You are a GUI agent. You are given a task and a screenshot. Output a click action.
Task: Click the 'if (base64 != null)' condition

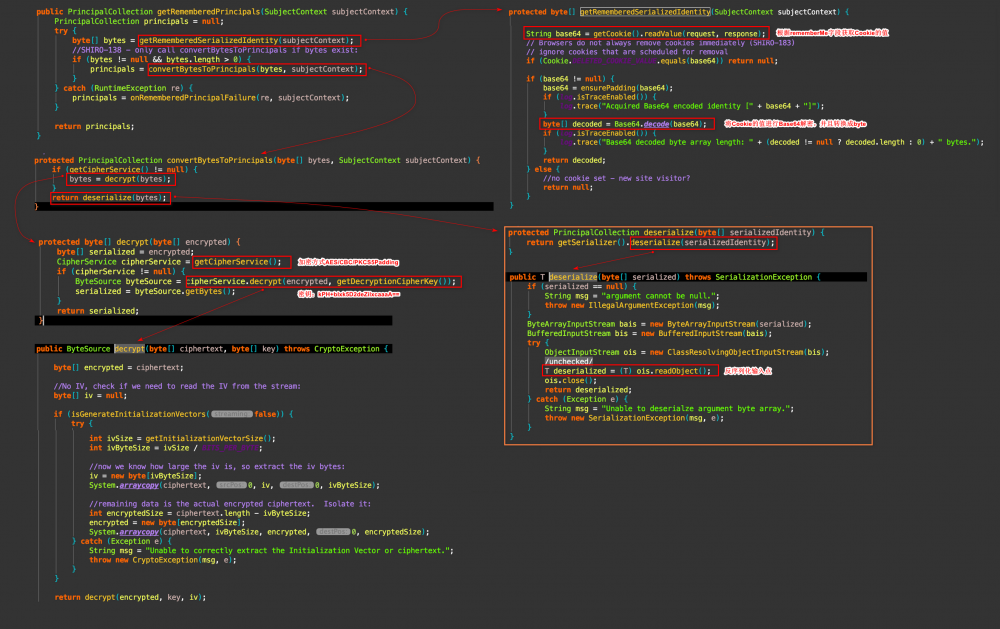click(570, 78)
